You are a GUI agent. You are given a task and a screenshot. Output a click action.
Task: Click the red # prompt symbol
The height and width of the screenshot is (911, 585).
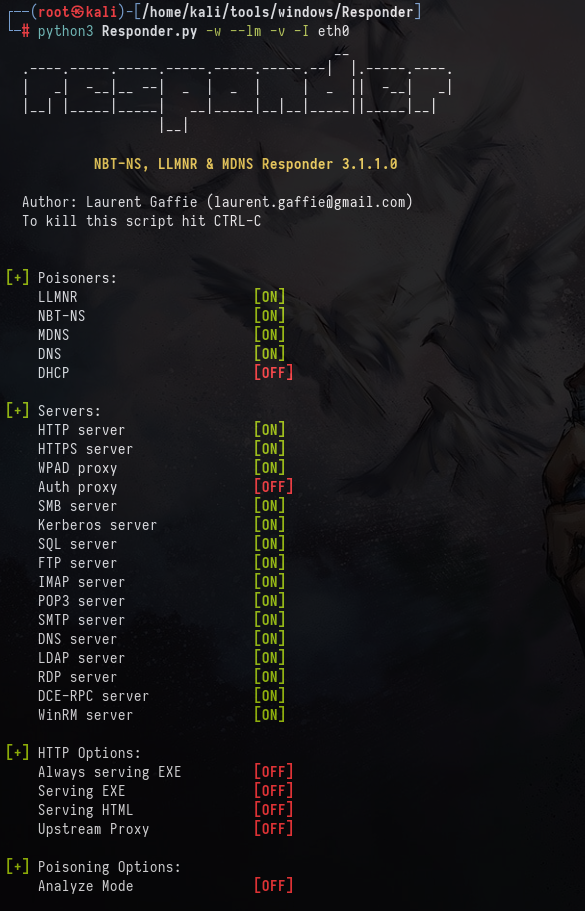[x=26, y=31]
